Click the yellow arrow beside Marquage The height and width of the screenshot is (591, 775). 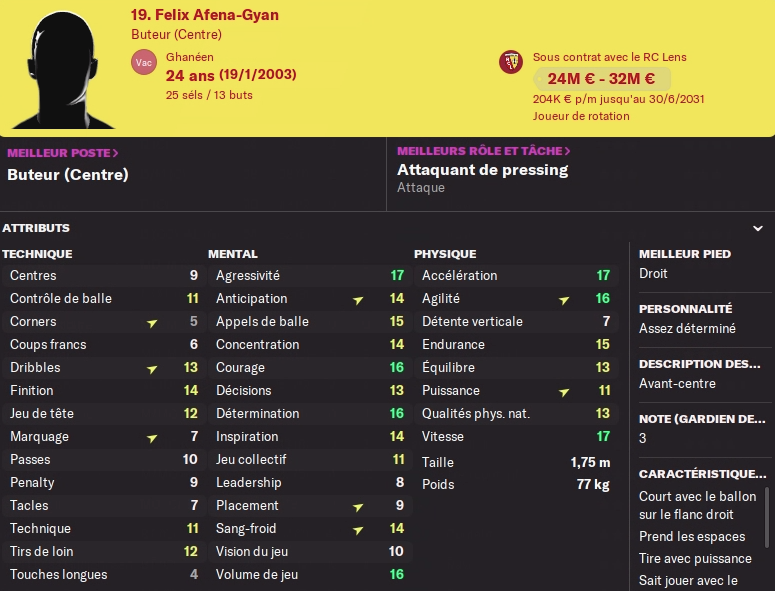tap(152, 437)
